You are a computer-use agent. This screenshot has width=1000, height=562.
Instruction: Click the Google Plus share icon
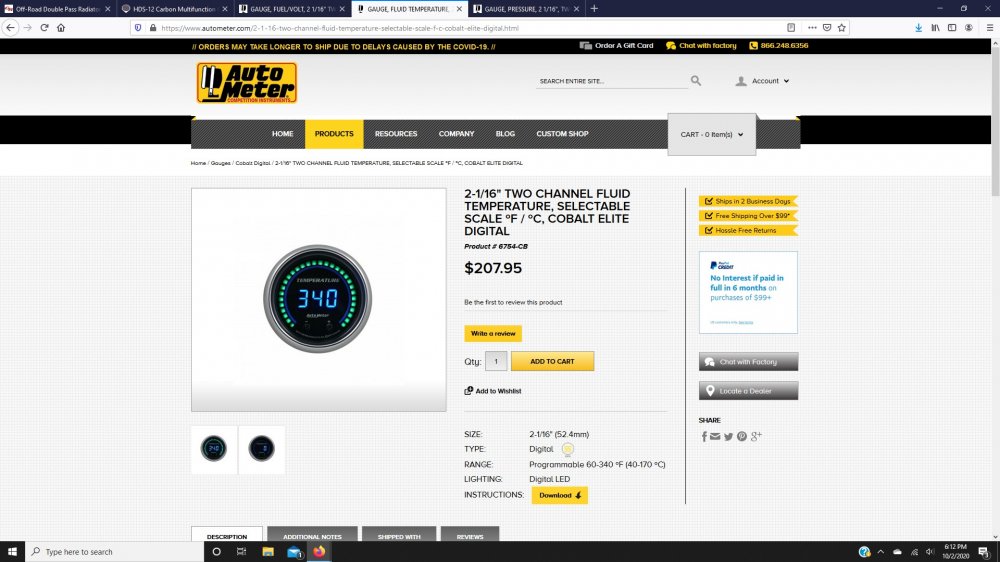pyautogui.click(x=756, y=436)
